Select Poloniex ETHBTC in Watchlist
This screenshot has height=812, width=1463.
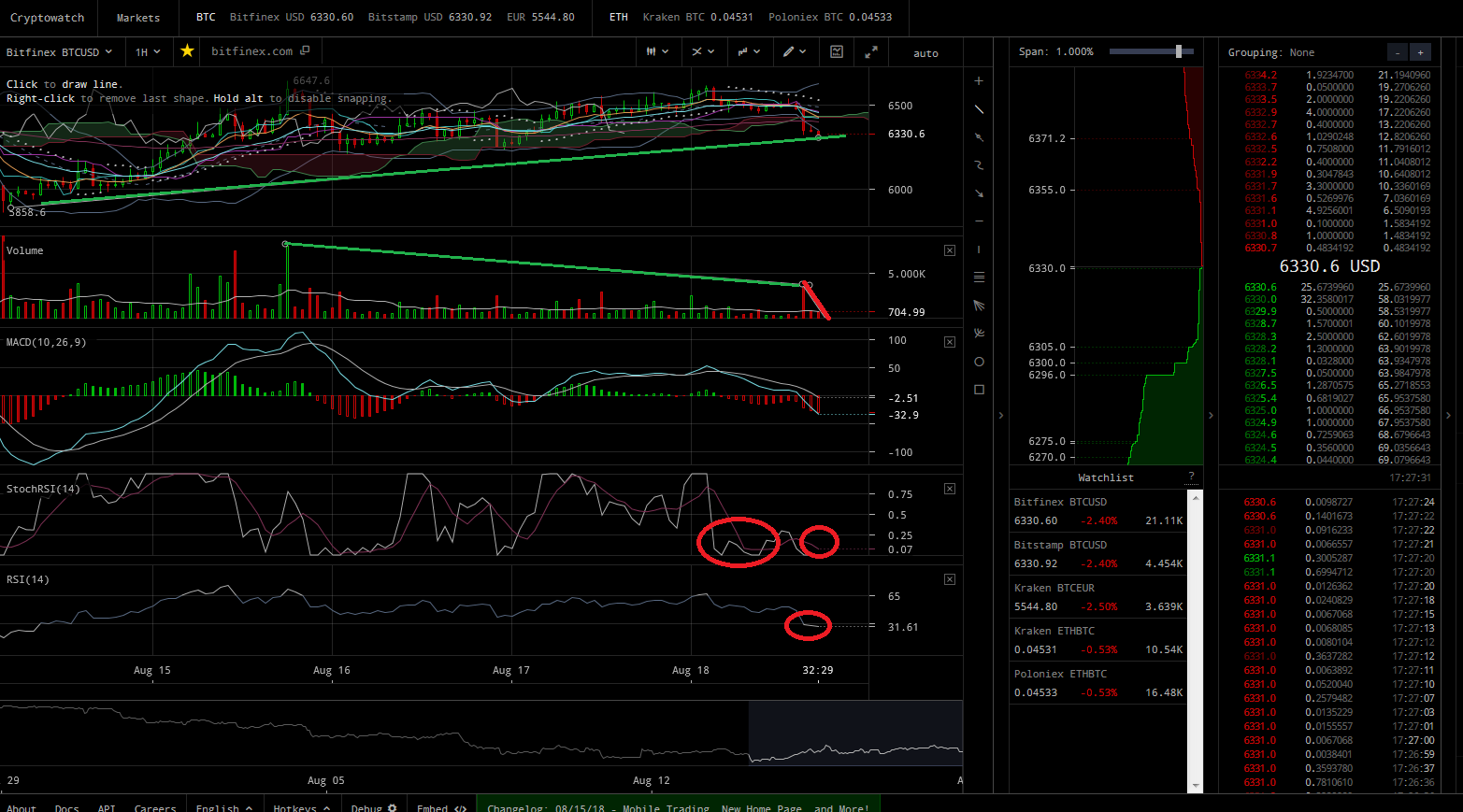(x=1098, y=683)
